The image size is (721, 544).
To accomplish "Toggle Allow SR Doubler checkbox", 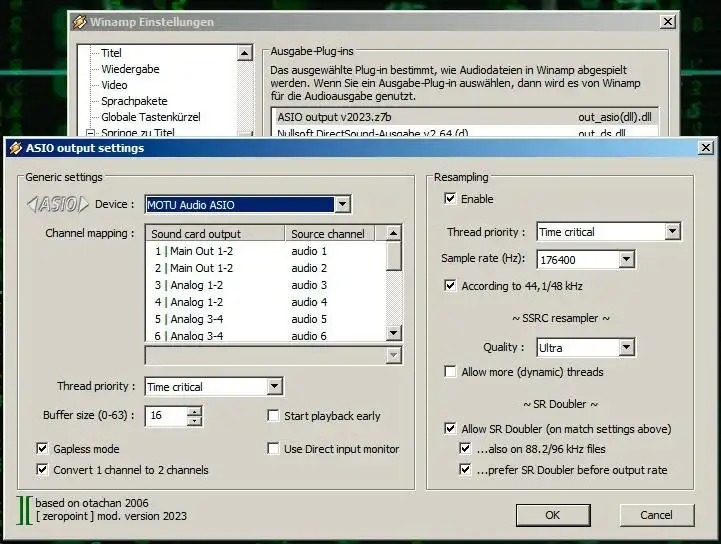I will coord(450,429).
